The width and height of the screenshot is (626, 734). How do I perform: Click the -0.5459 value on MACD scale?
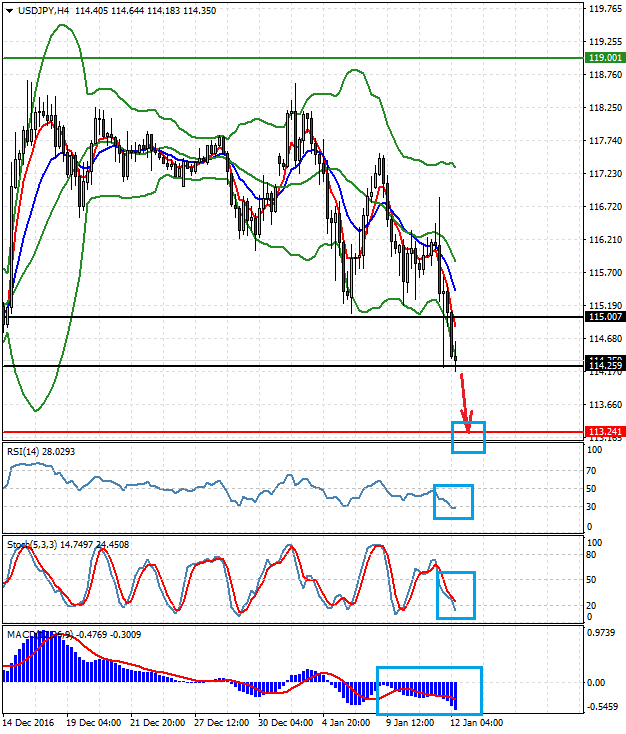click(602, 706)
